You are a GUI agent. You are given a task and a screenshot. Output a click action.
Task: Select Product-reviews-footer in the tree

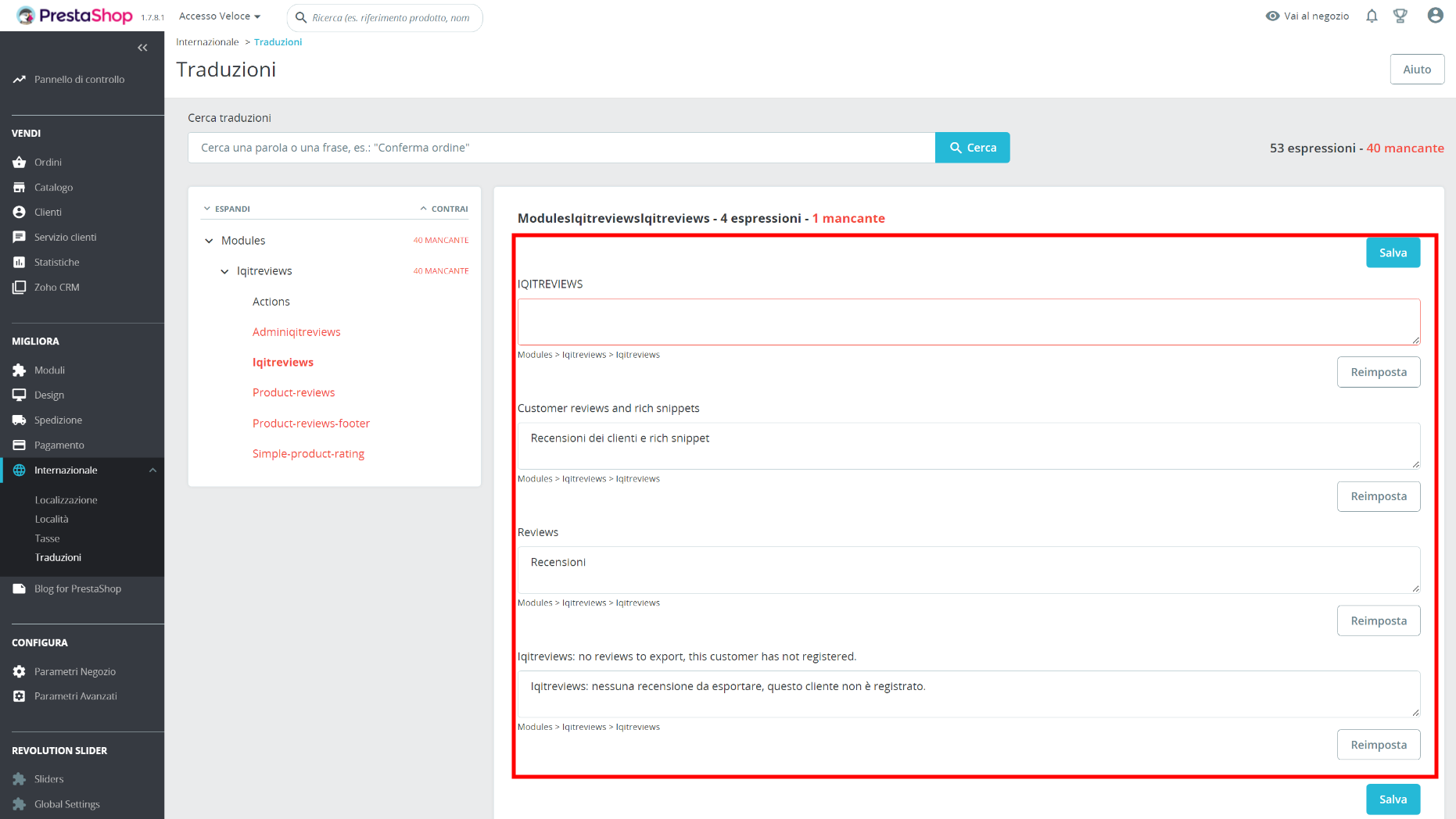point(311,424)
